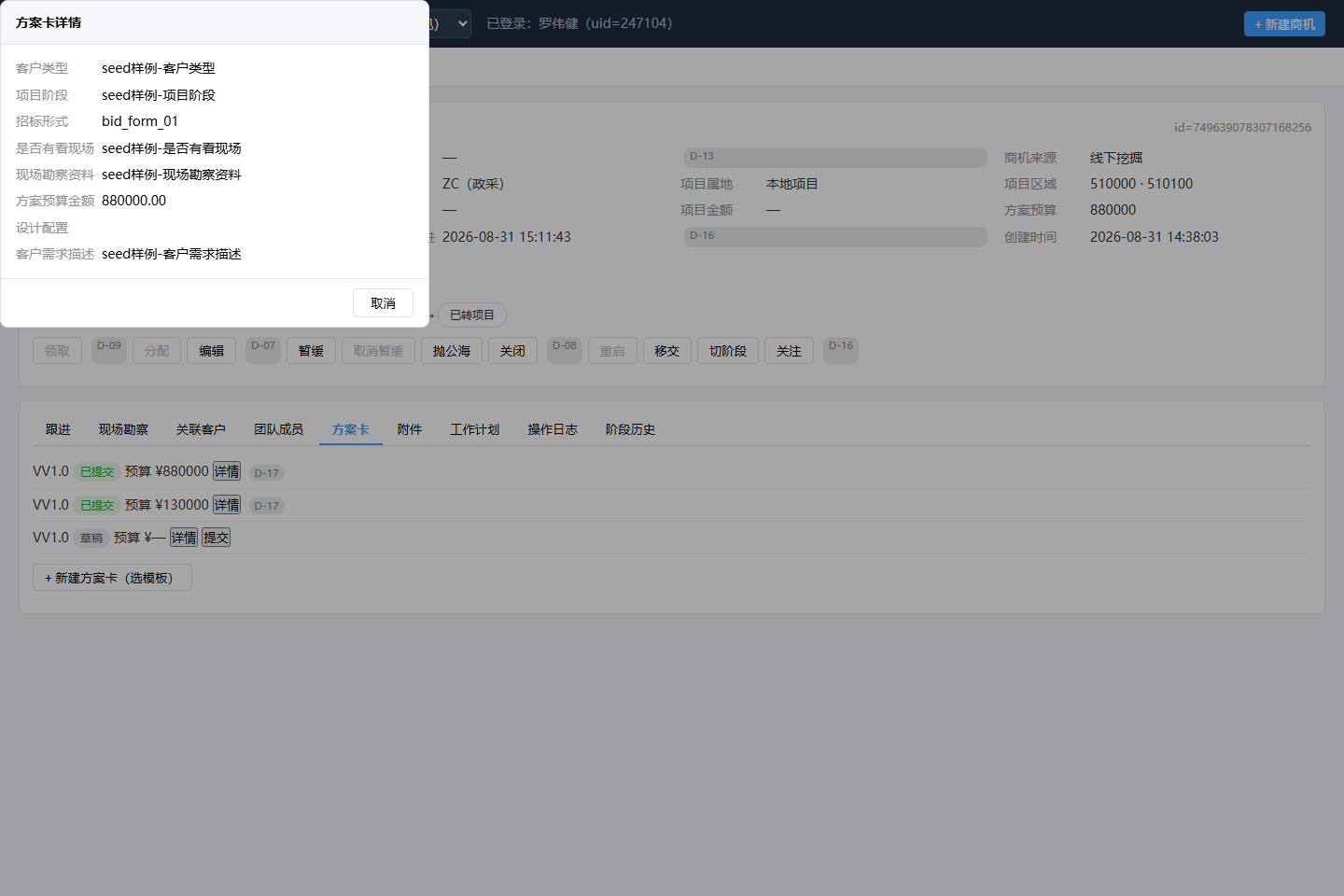Open the 操作日志 tab
1344x896 pixels.
click(x=553, y=429)
